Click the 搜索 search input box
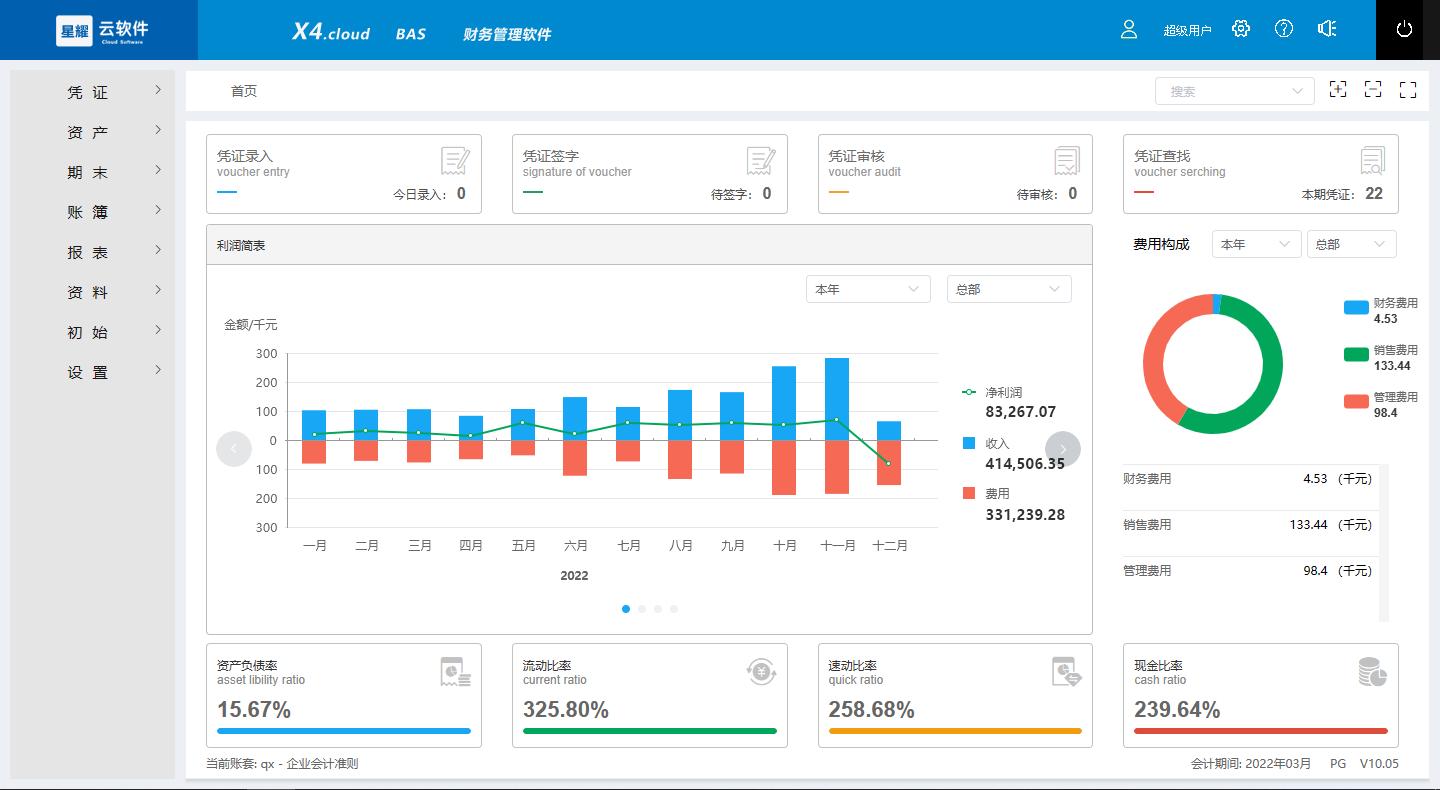This screenshot has width=1440, height=790. tap(1235, 90)
